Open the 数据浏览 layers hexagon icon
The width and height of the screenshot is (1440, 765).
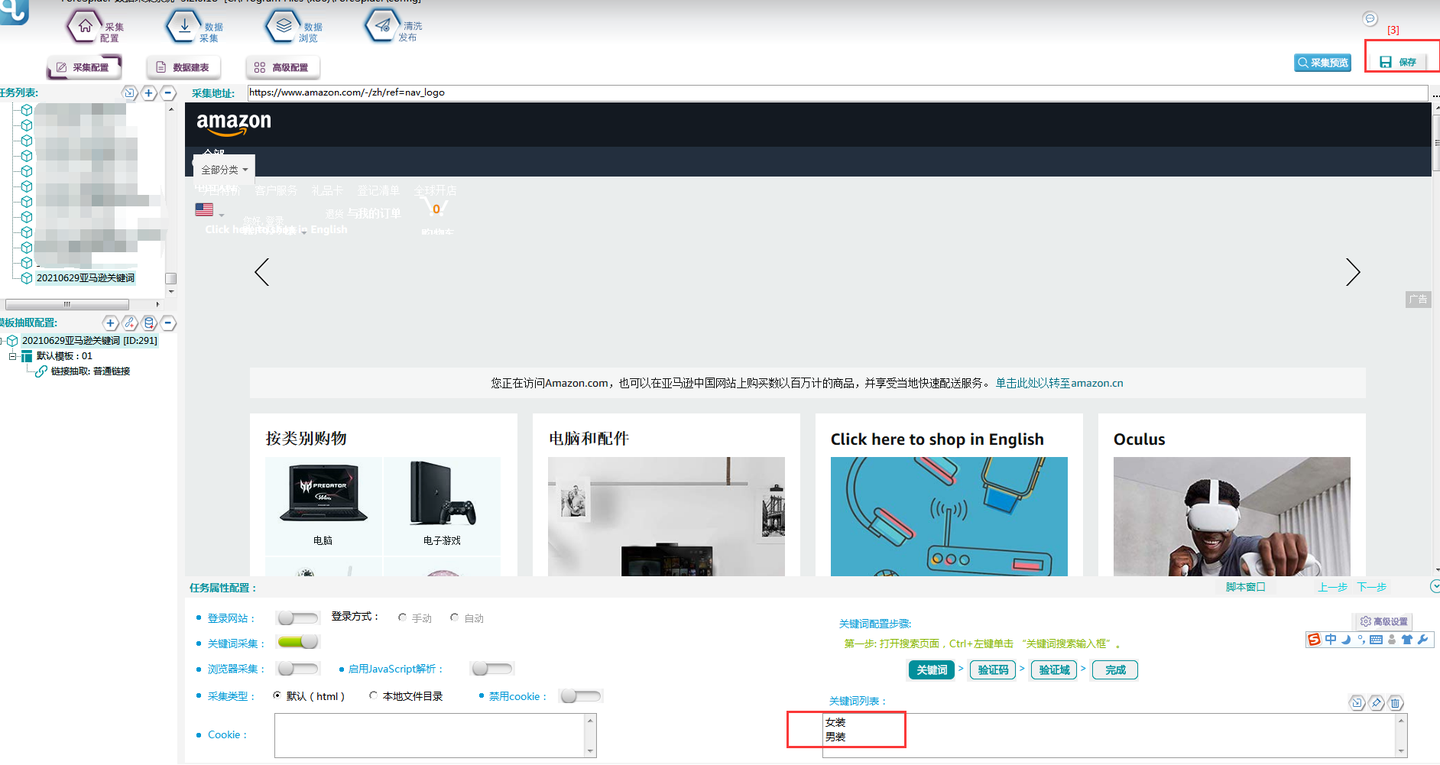pos(283,27)
